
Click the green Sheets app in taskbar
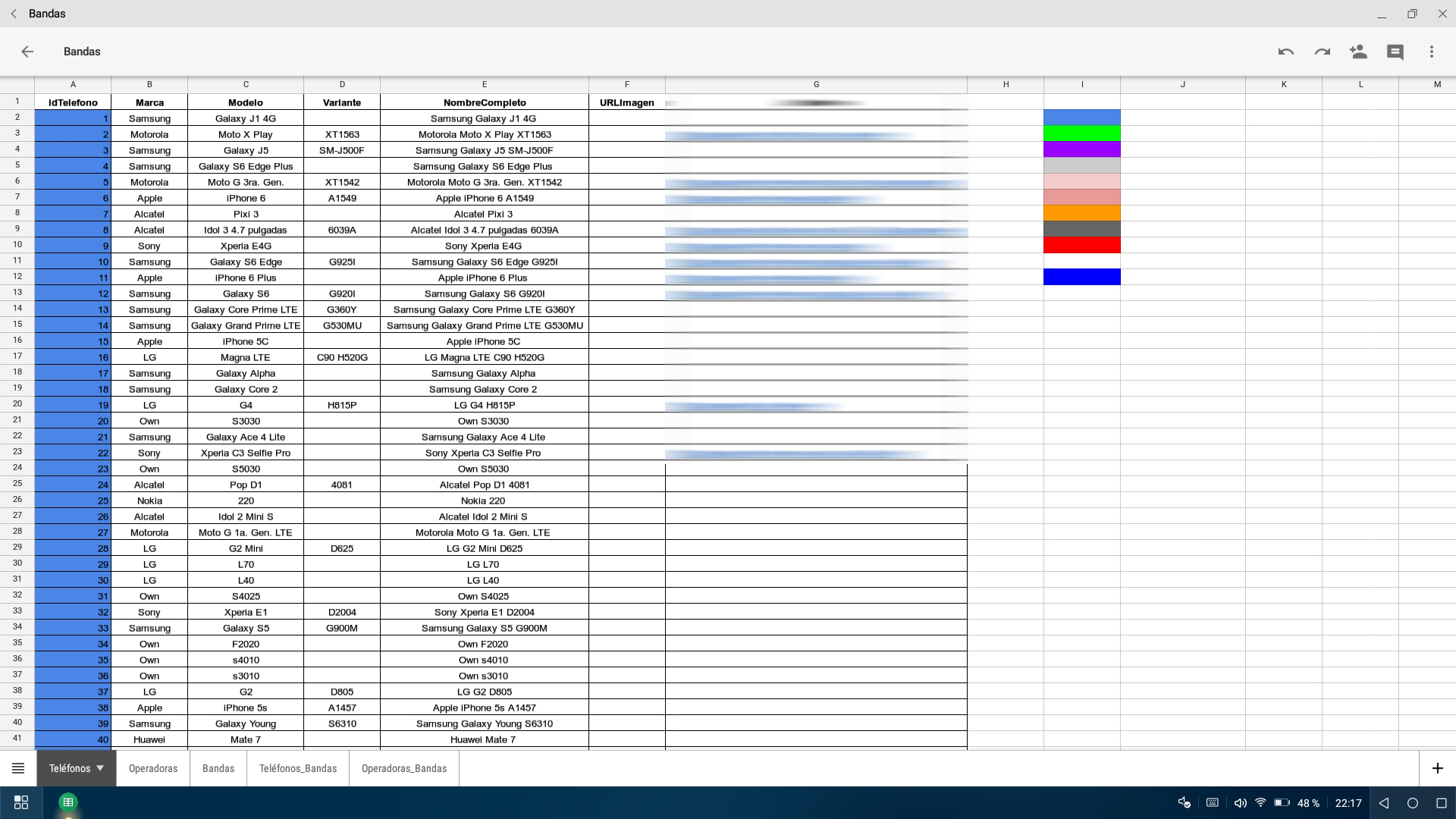(68, 802)
